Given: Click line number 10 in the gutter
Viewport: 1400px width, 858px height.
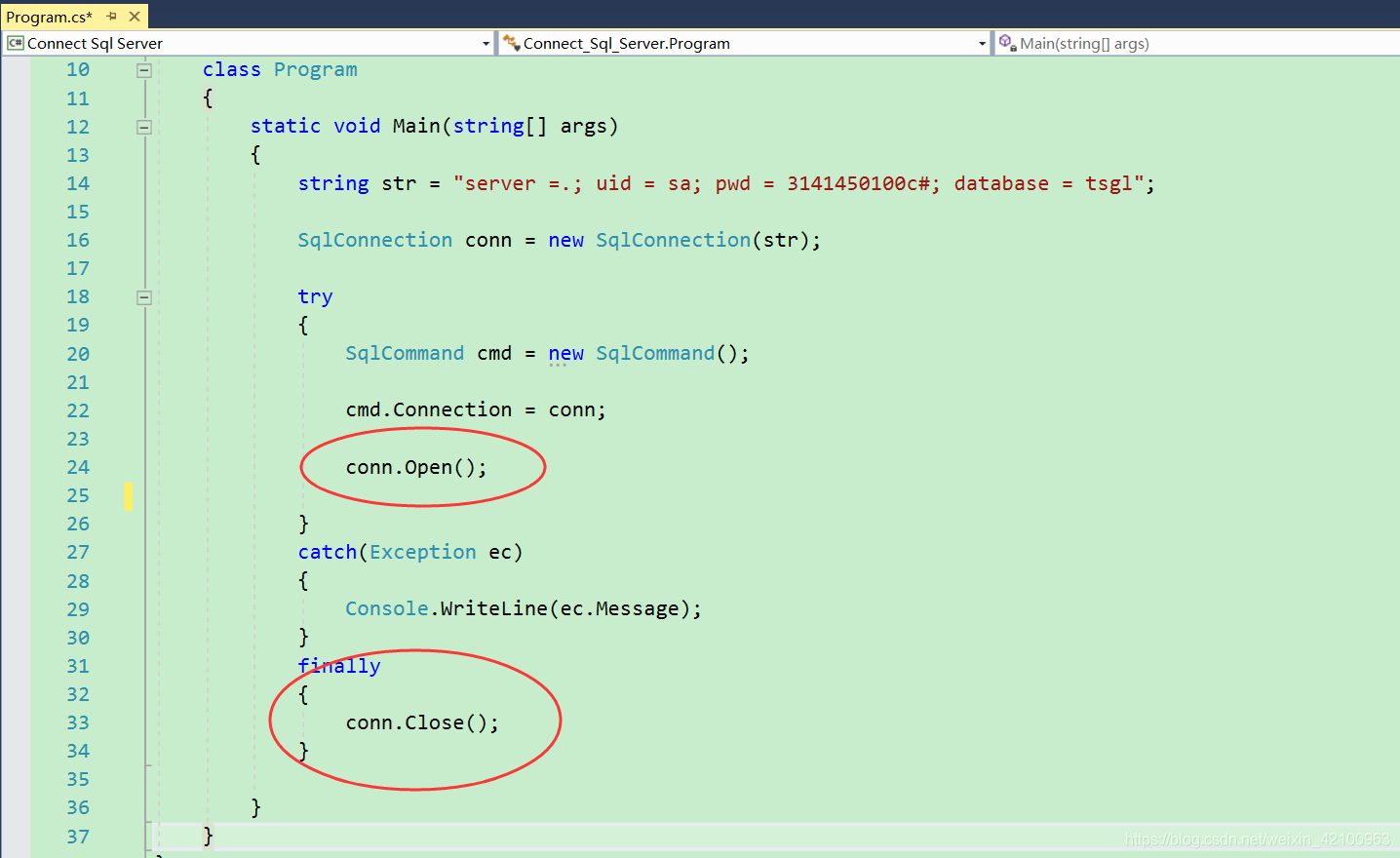Looking at the screenshot, I should tap(78, 70).
